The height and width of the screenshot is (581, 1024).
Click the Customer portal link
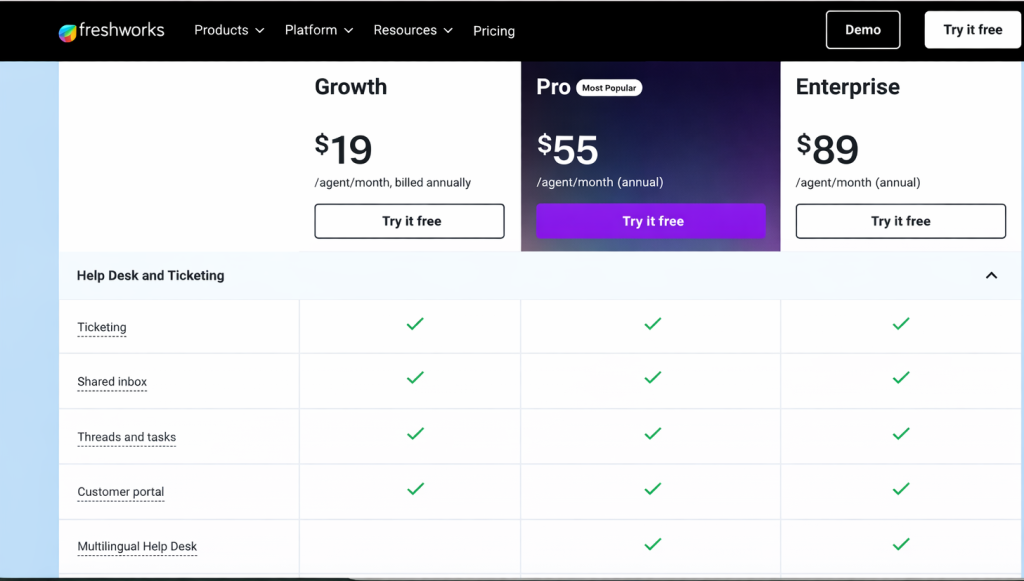120,491
